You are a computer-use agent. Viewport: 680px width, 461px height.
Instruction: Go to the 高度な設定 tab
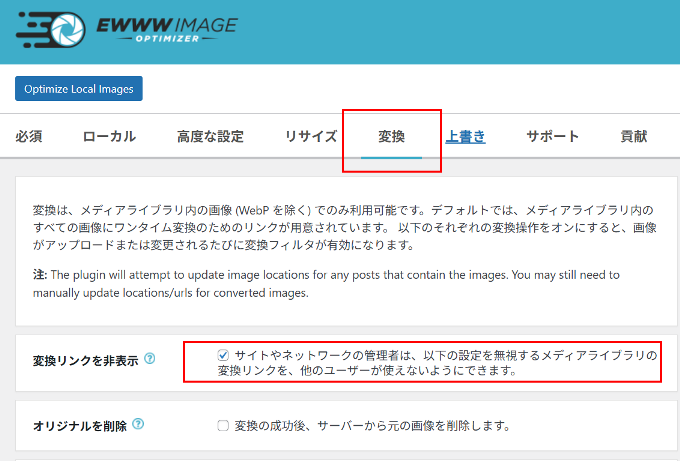click(209, 137)
